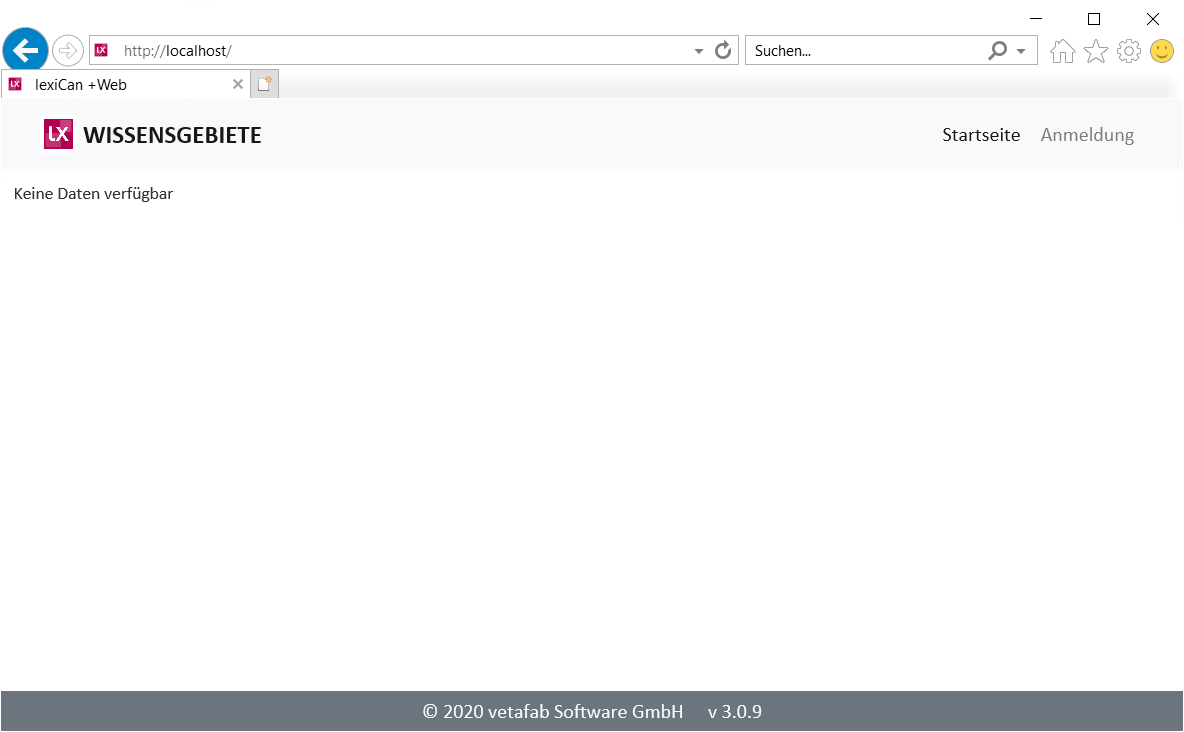
Task: Go to Startseite in the navigation
Action: pyautogui.click(x=981, y=135)
